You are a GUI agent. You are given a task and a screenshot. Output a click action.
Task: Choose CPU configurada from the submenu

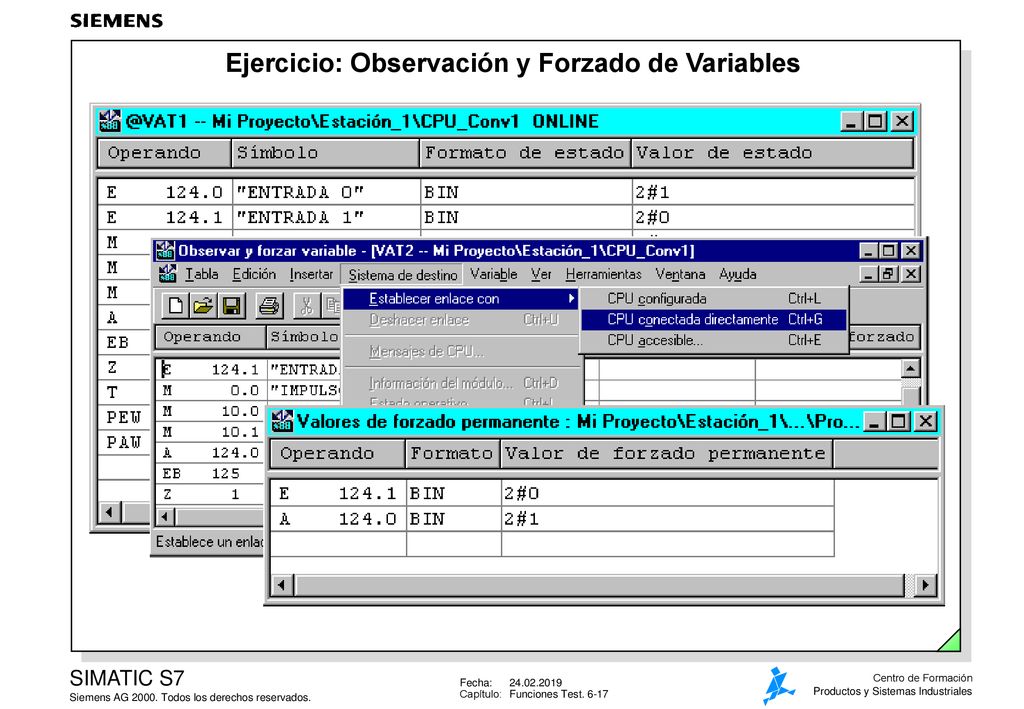click(714, 298)
